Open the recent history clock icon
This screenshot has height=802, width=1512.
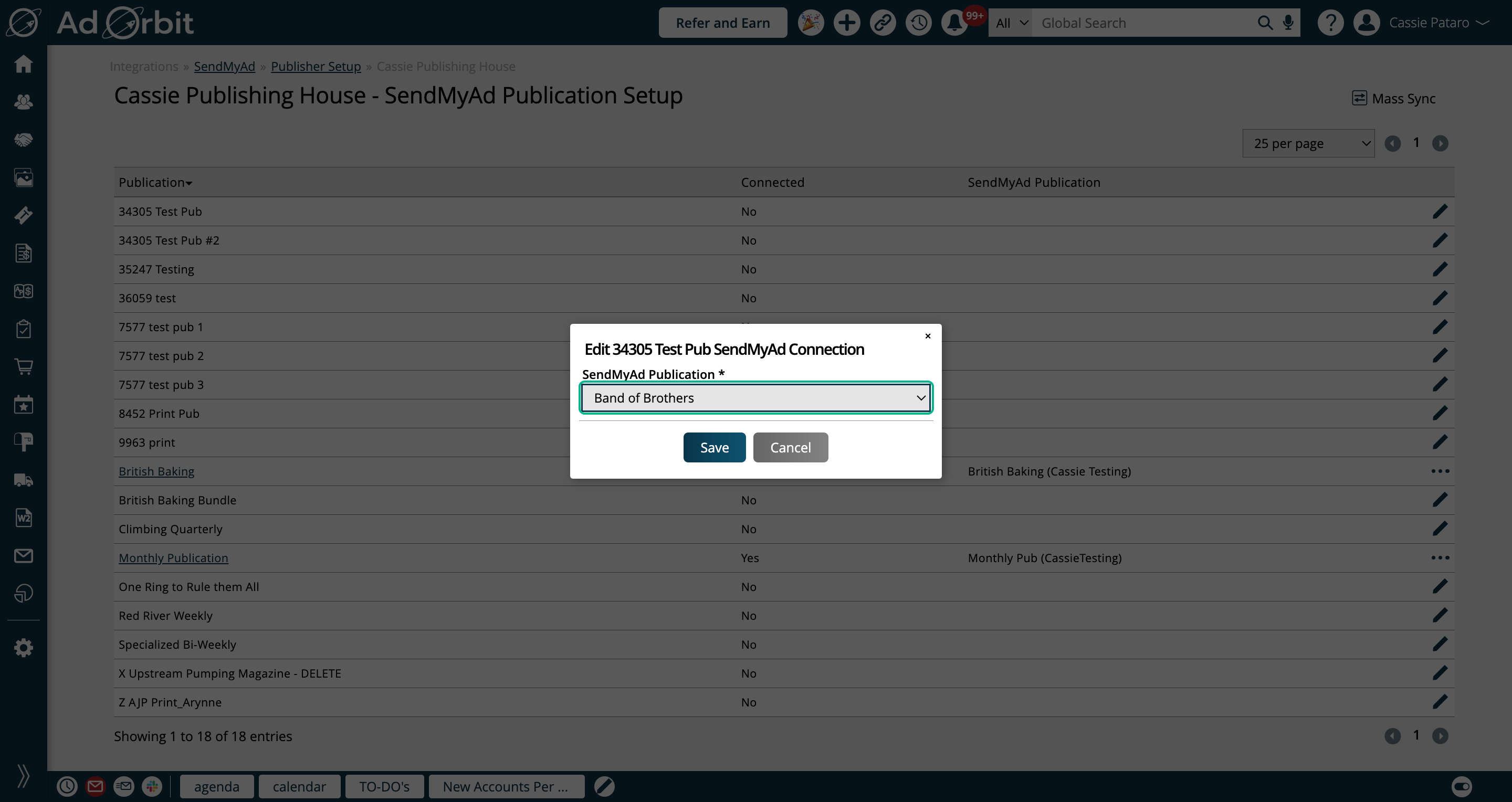click(918, 23)
